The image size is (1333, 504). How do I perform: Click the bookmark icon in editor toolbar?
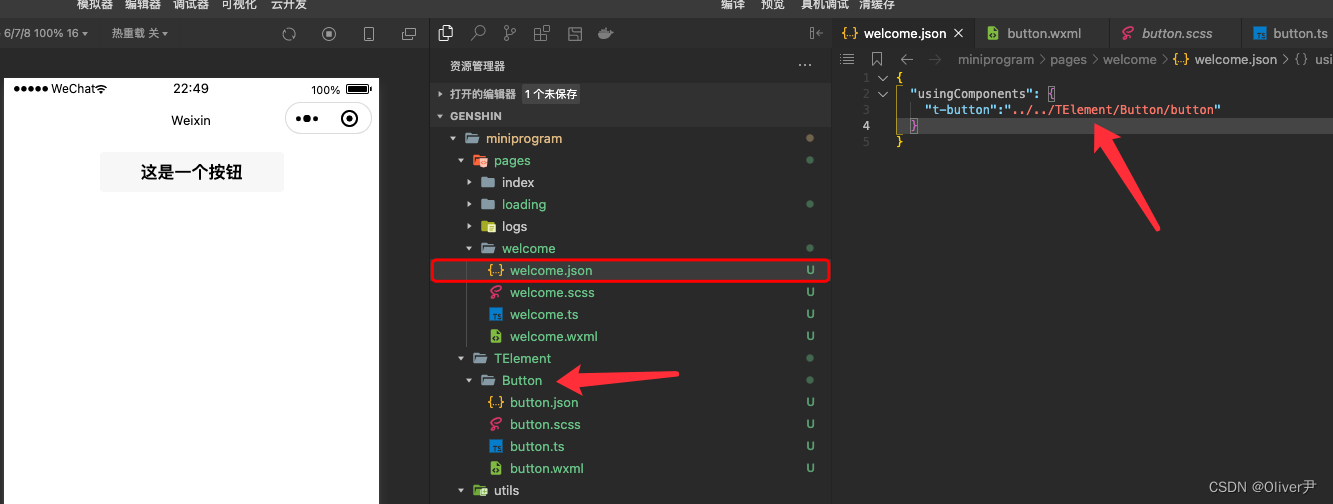tap(877, 59)
